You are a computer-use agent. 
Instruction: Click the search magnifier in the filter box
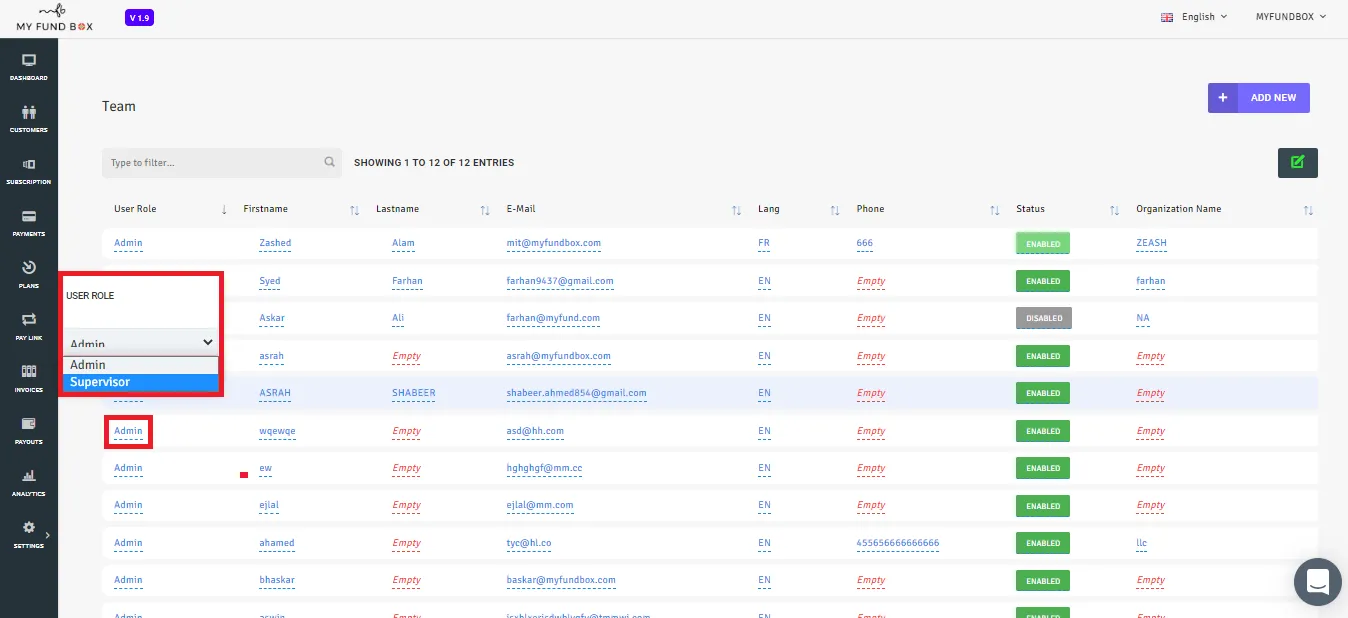(330, 162)
